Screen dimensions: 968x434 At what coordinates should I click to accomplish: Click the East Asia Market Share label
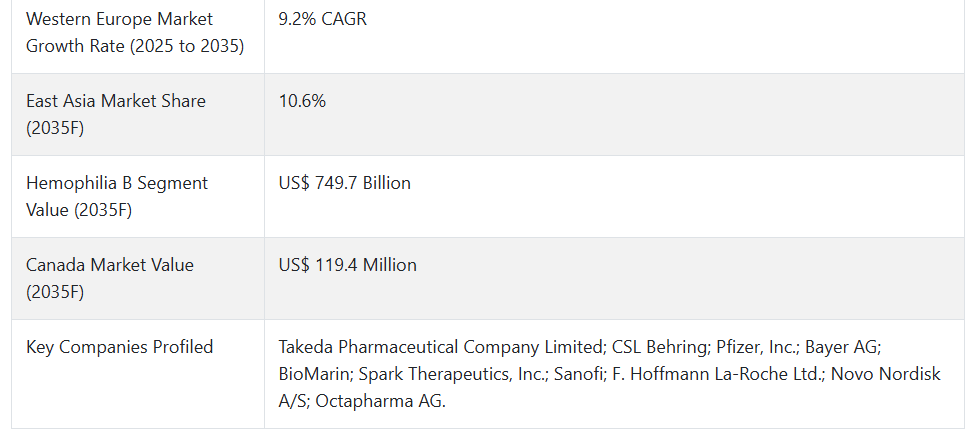tap(115, 114)
